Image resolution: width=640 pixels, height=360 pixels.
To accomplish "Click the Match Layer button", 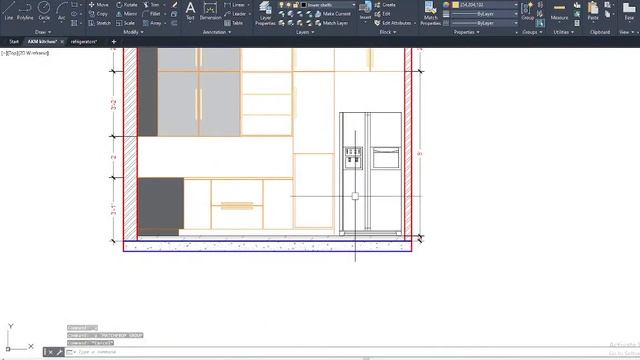I will tap(331, 23).
